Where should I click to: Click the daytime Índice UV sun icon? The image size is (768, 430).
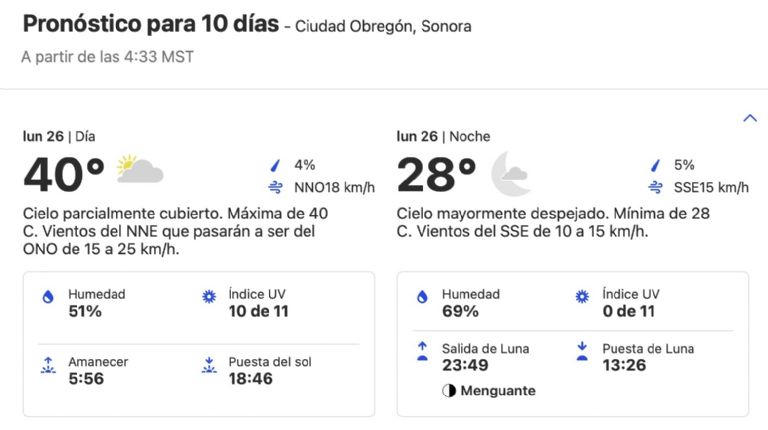point(208,297)
